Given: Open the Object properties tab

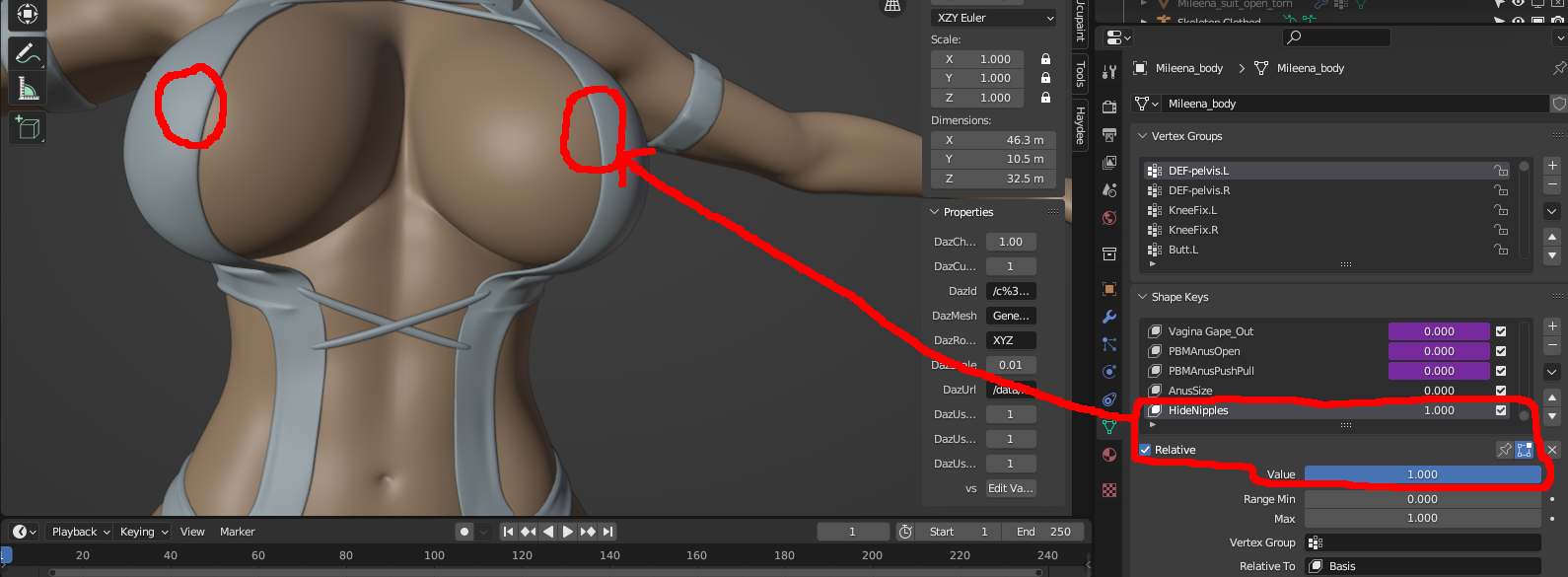Looking at the screenshot, I should 1109,289.
